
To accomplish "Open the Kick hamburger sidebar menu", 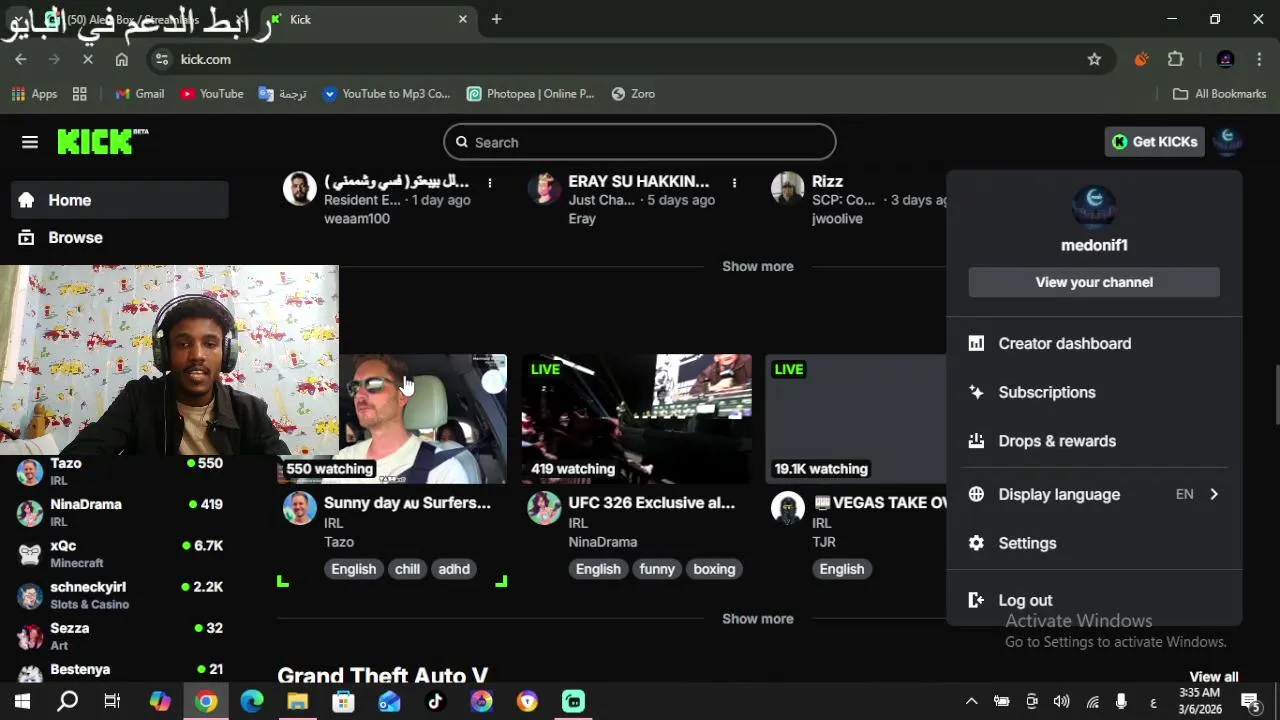I will [x=30, y=142].
